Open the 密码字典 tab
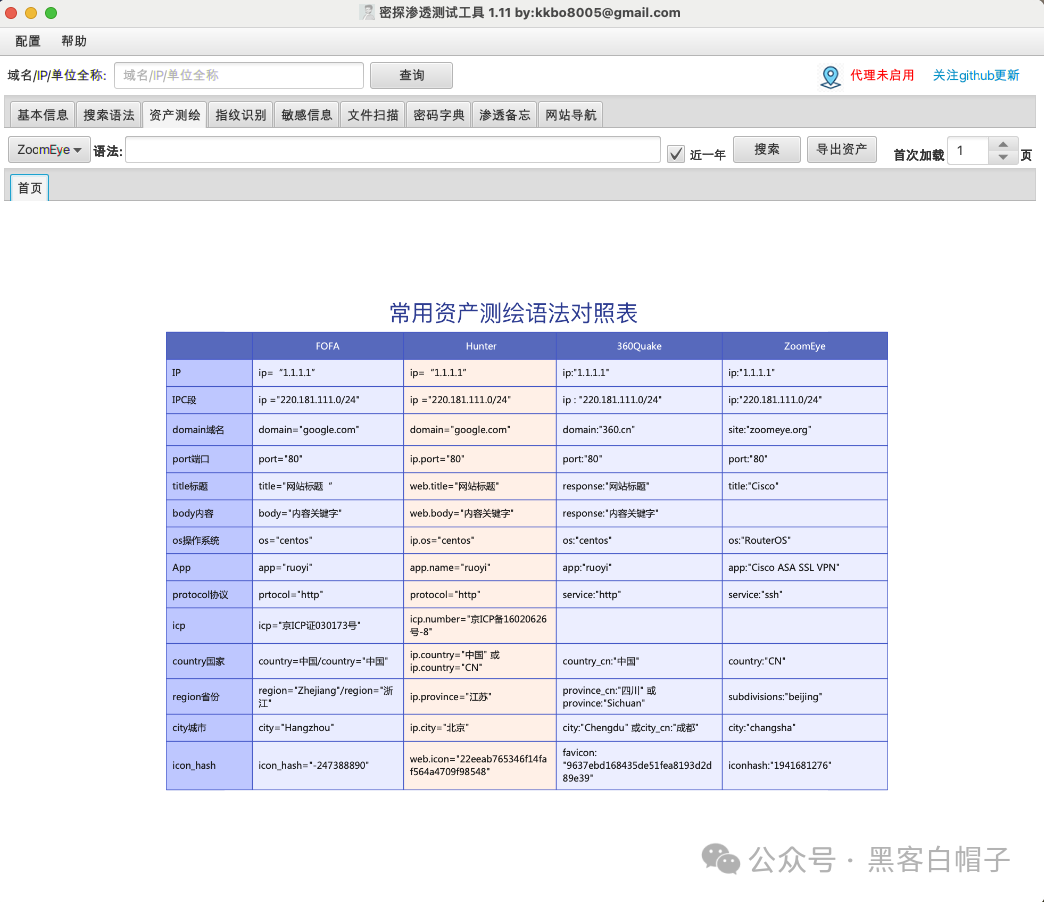Screen dimensions: 1044x902 click(438, 114)
